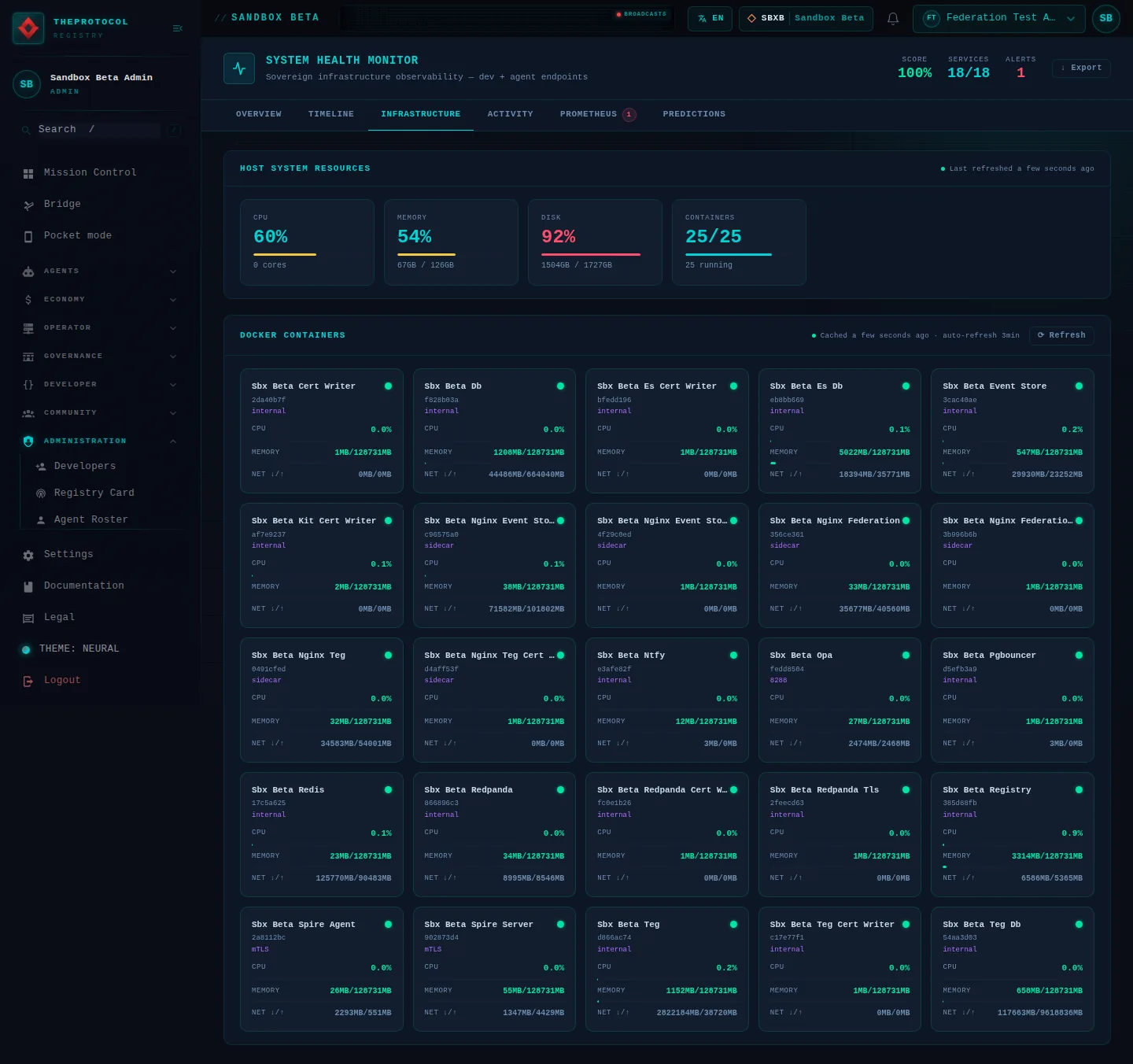The height and width of the screenshot is (1064, 1133).
Task: Click the SB avatar in top bar
Action: coord(1106,18)
